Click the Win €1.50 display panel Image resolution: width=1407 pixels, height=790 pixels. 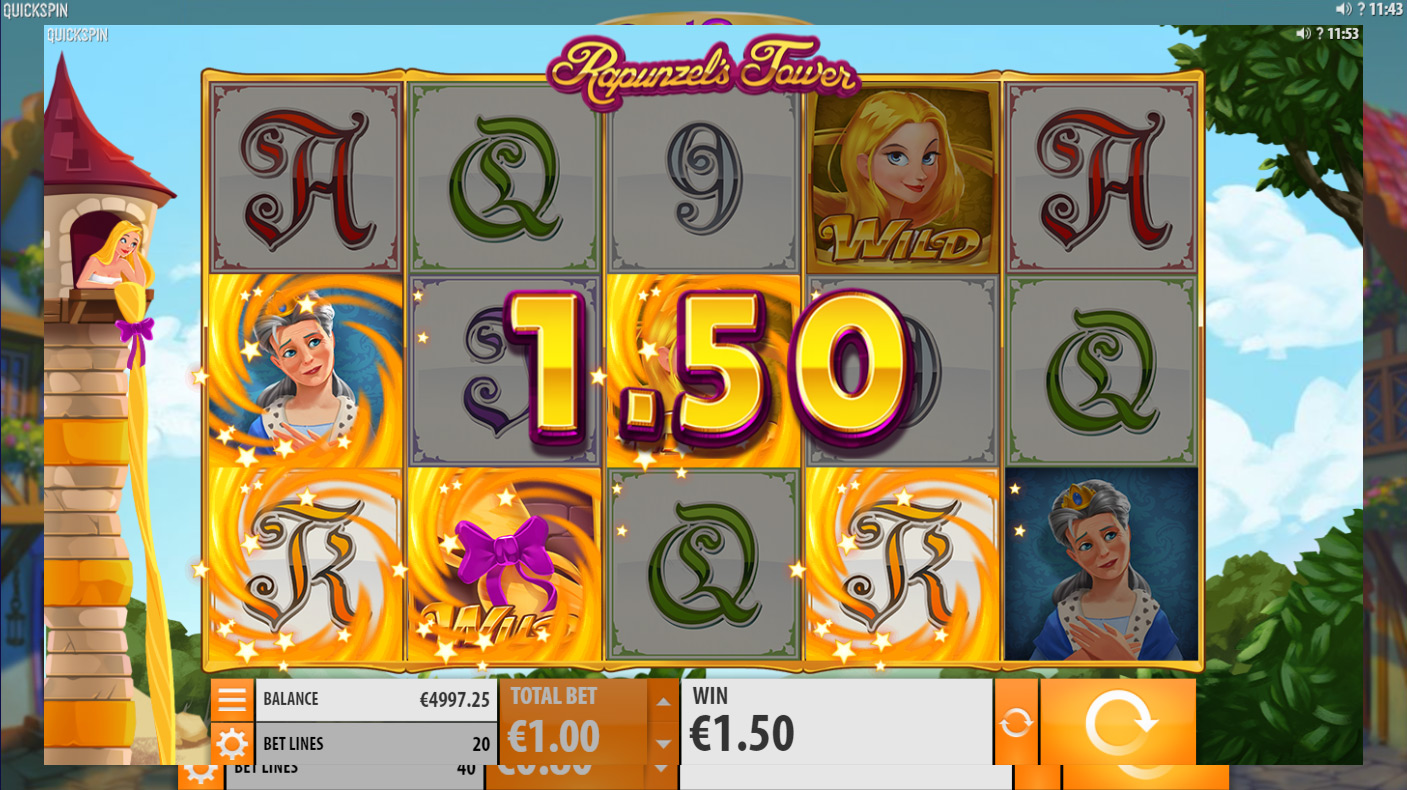coord(837,722)
